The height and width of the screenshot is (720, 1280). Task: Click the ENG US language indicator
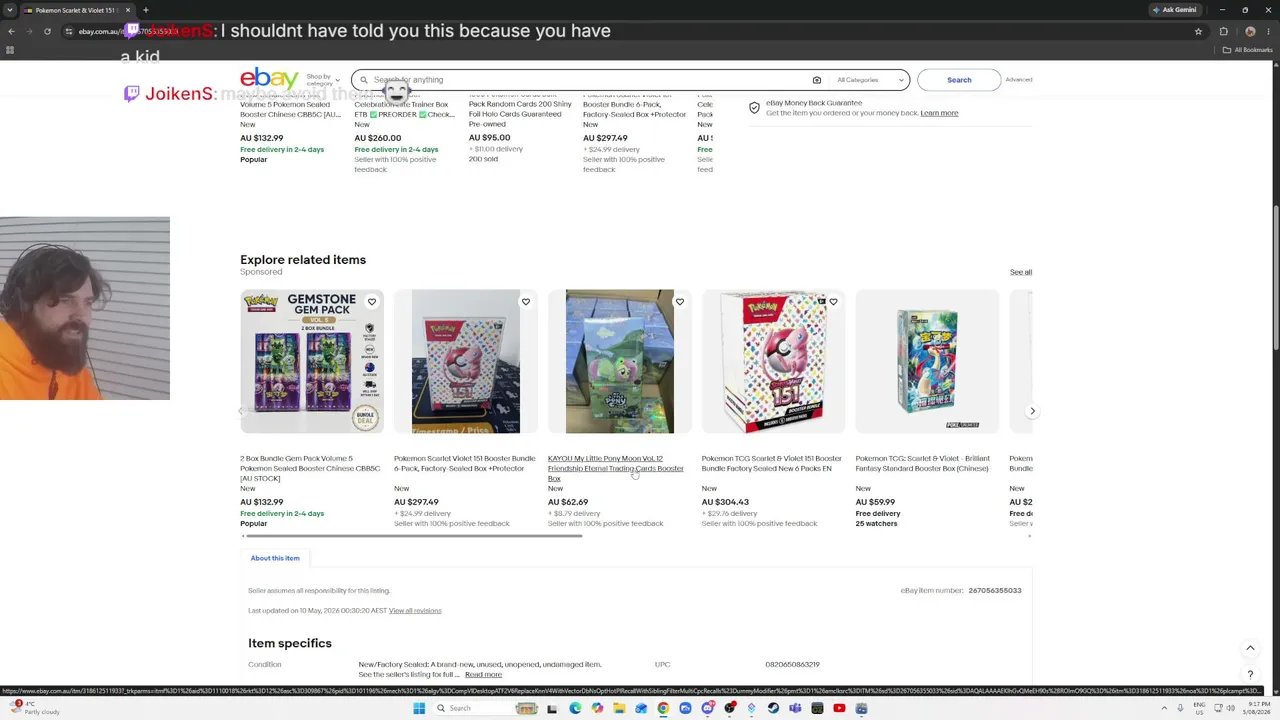1201,708
